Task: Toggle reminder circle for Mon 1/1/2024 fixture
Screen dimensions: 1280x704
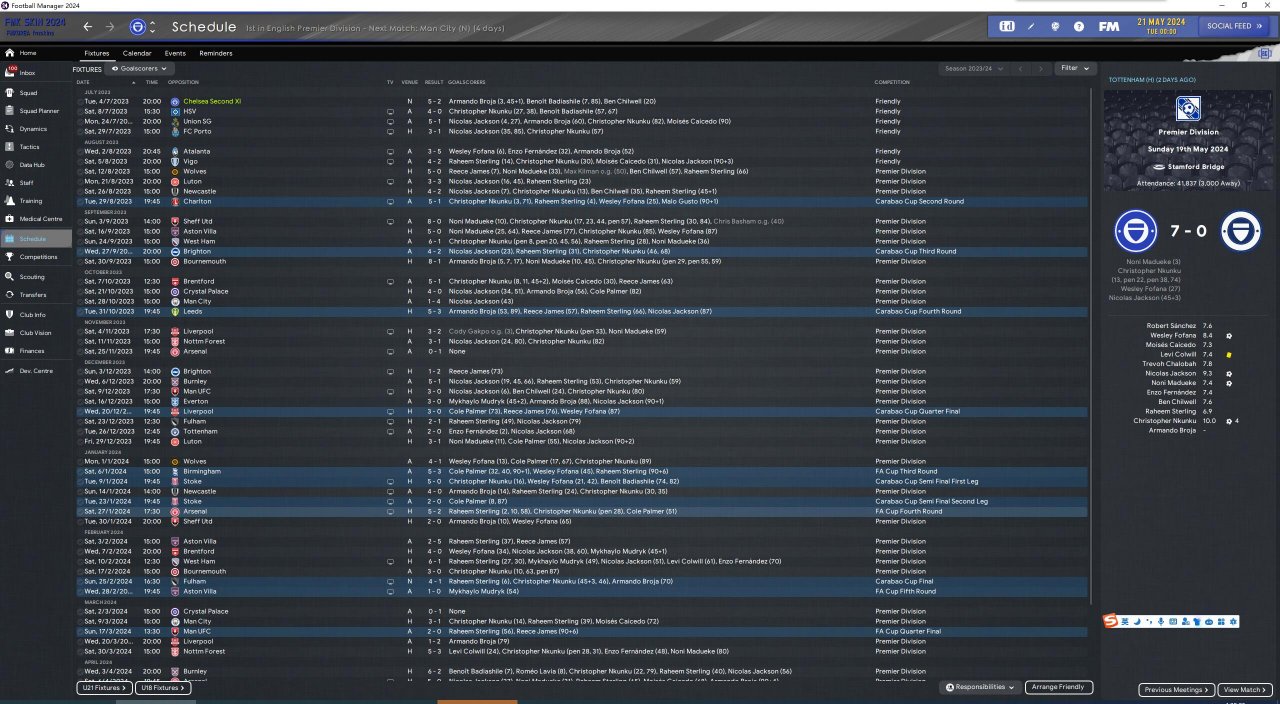Action: [x=81, y=461]
